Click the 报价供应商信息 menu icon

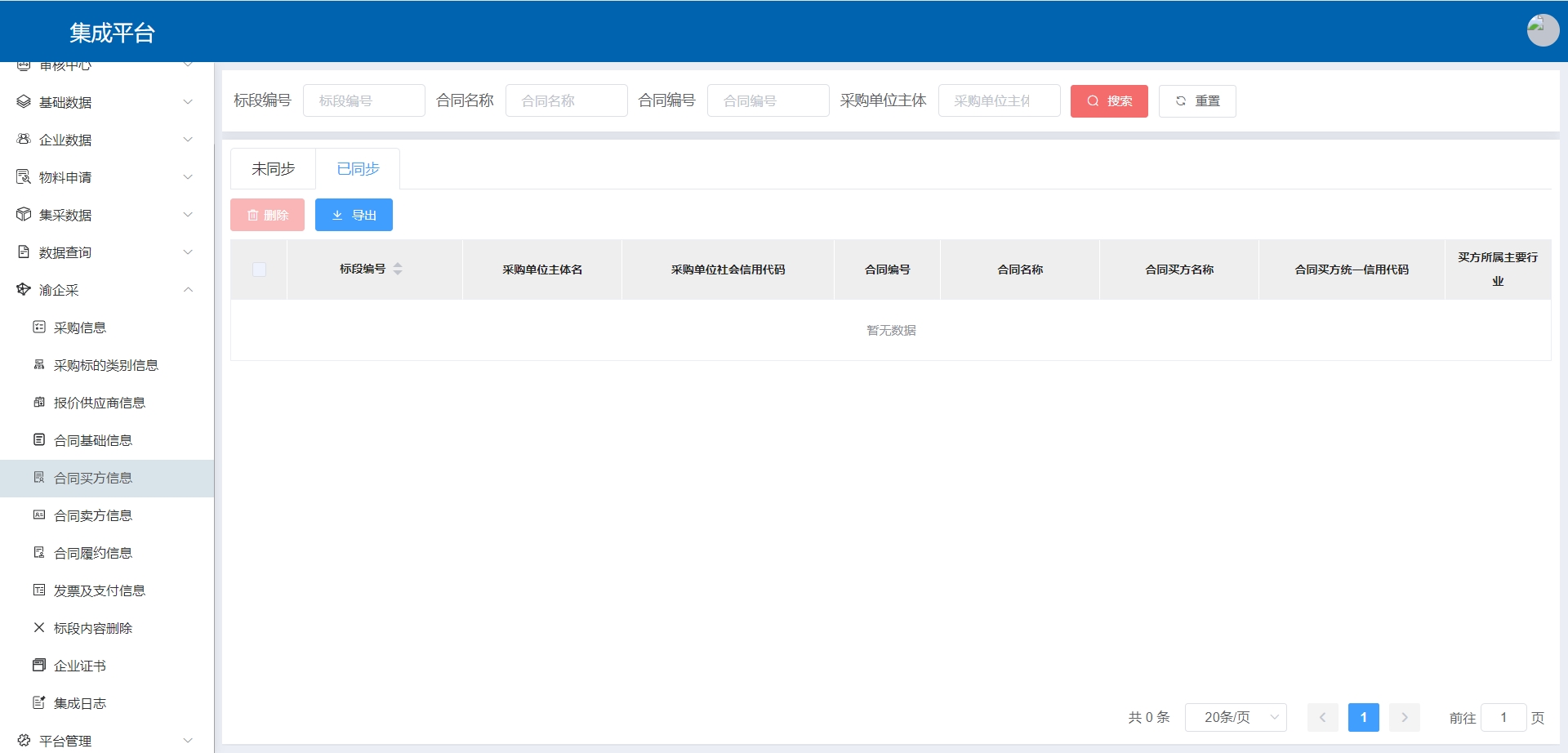[38, 403]
